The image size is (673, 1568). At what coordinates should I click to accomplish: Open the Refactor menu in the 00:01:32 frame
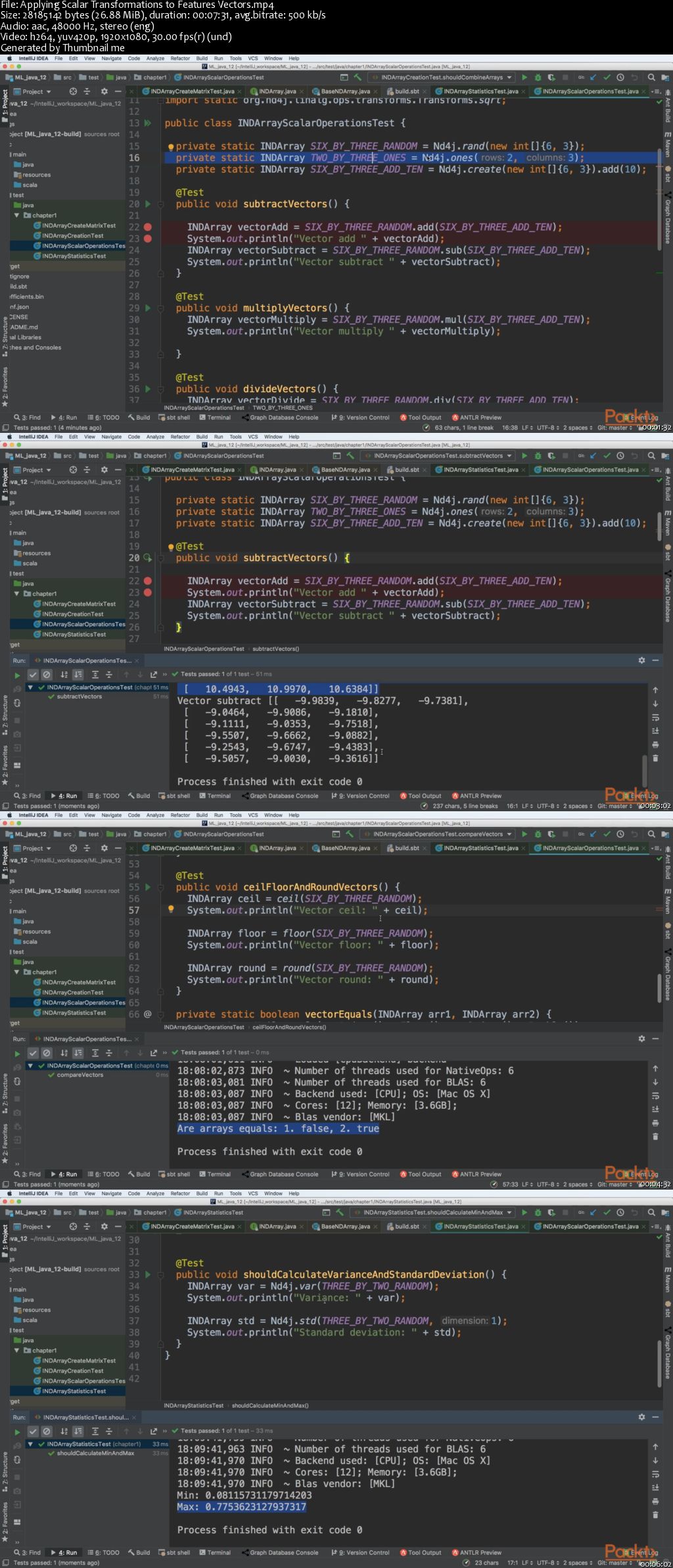(x=180, y=58)
